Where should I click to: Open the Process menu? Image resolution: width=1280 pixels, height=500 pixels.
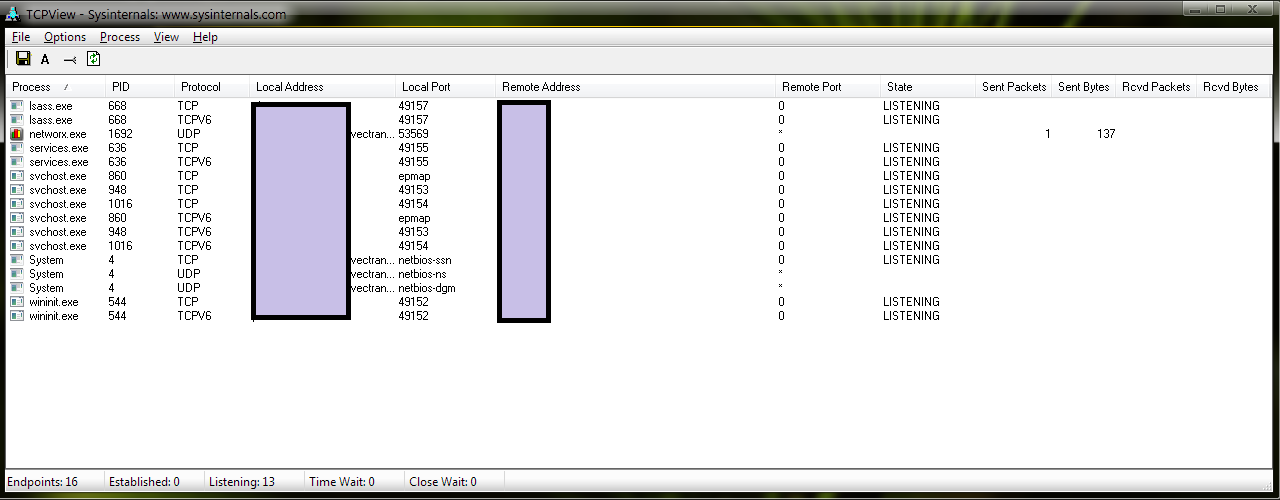[x=120, y=37]
